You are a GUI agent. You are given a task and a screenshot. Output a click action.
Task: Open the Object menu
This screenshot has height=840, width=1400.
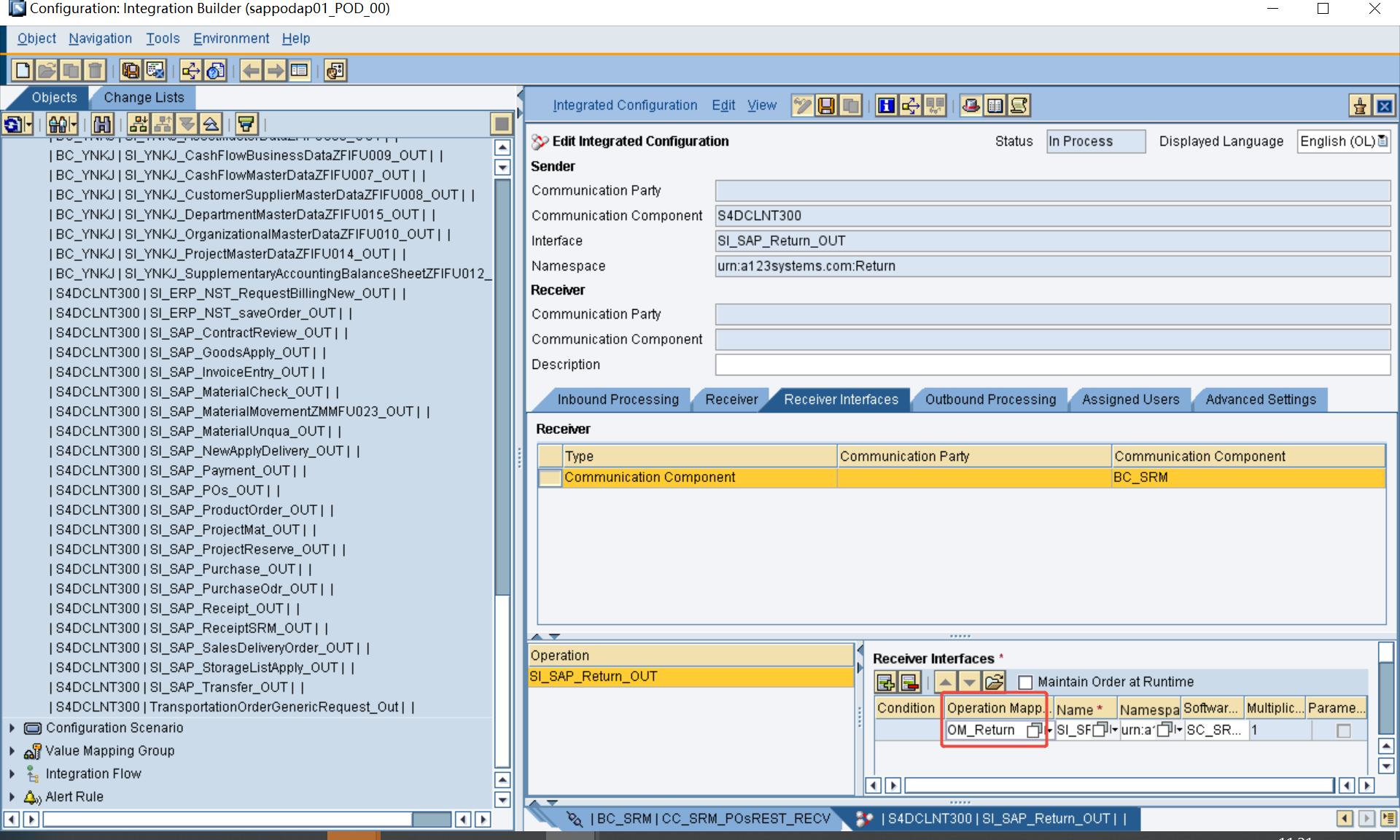click(36, 39)
